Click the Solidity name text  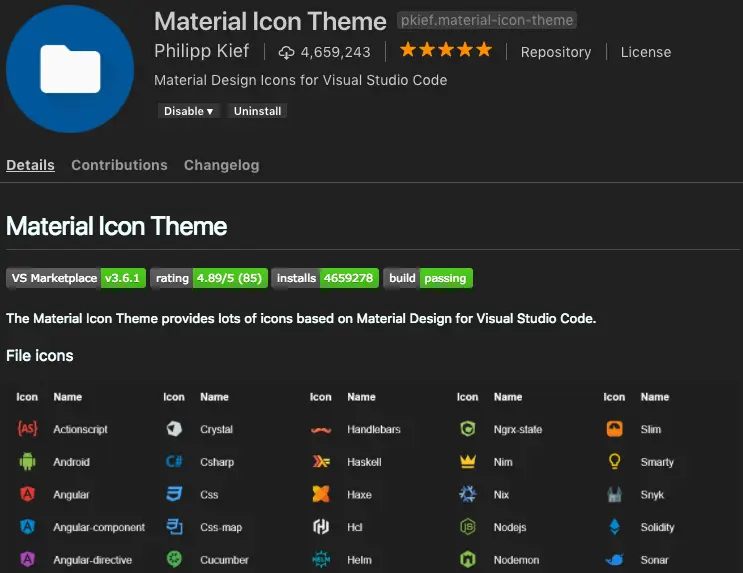coord(657,527)
